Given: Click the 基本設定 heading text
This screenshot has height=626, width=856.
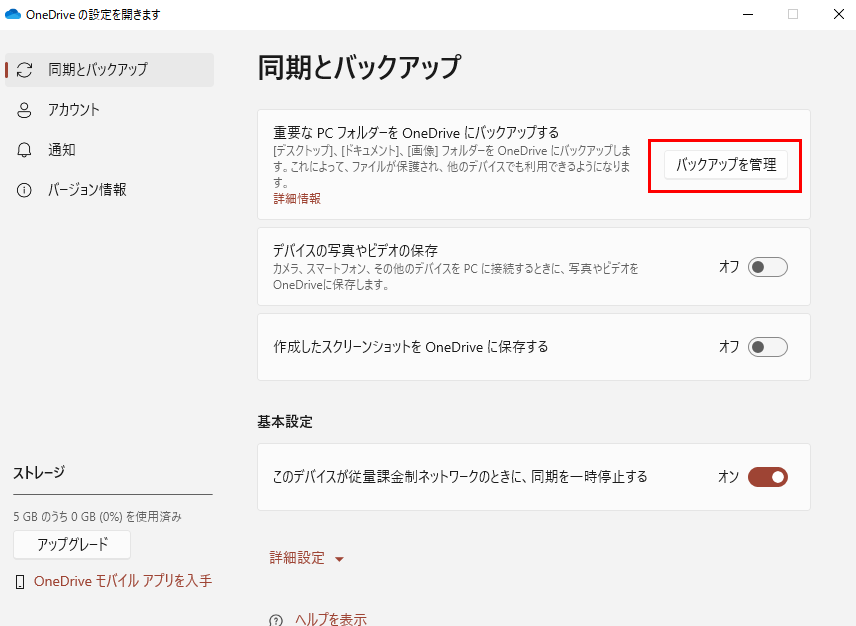Looking at the screenshot, I should coord(285,422).
